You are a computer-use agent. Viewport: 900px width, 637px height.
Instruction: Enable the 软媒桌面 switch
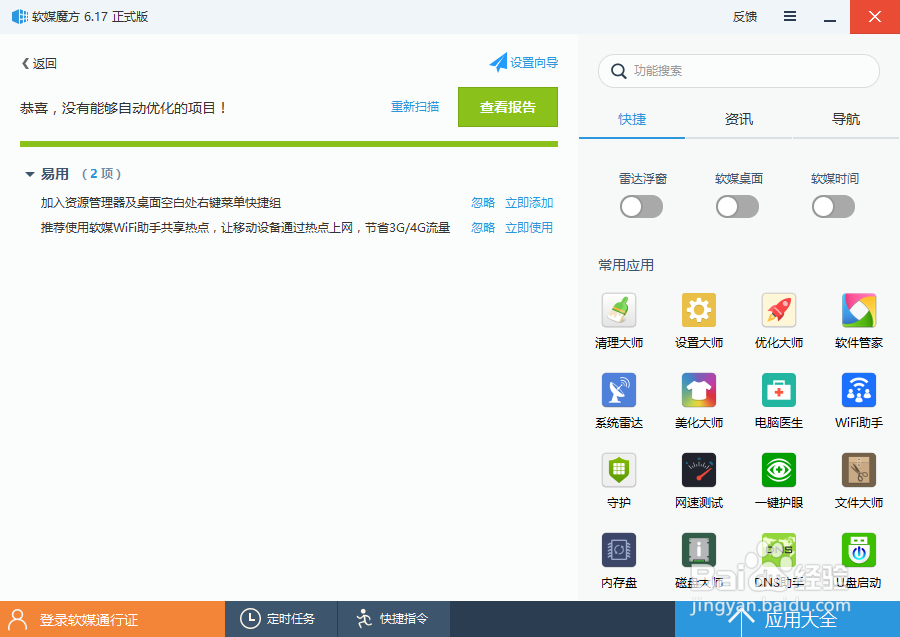738,207
